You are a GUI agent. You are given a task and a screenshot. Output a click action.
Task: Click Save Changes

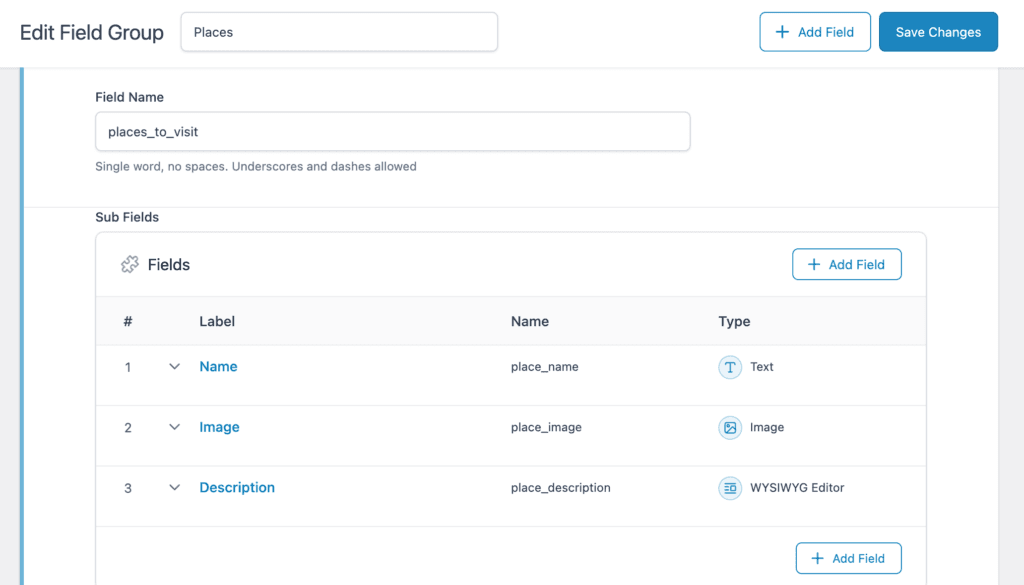(x=938, y=31)
